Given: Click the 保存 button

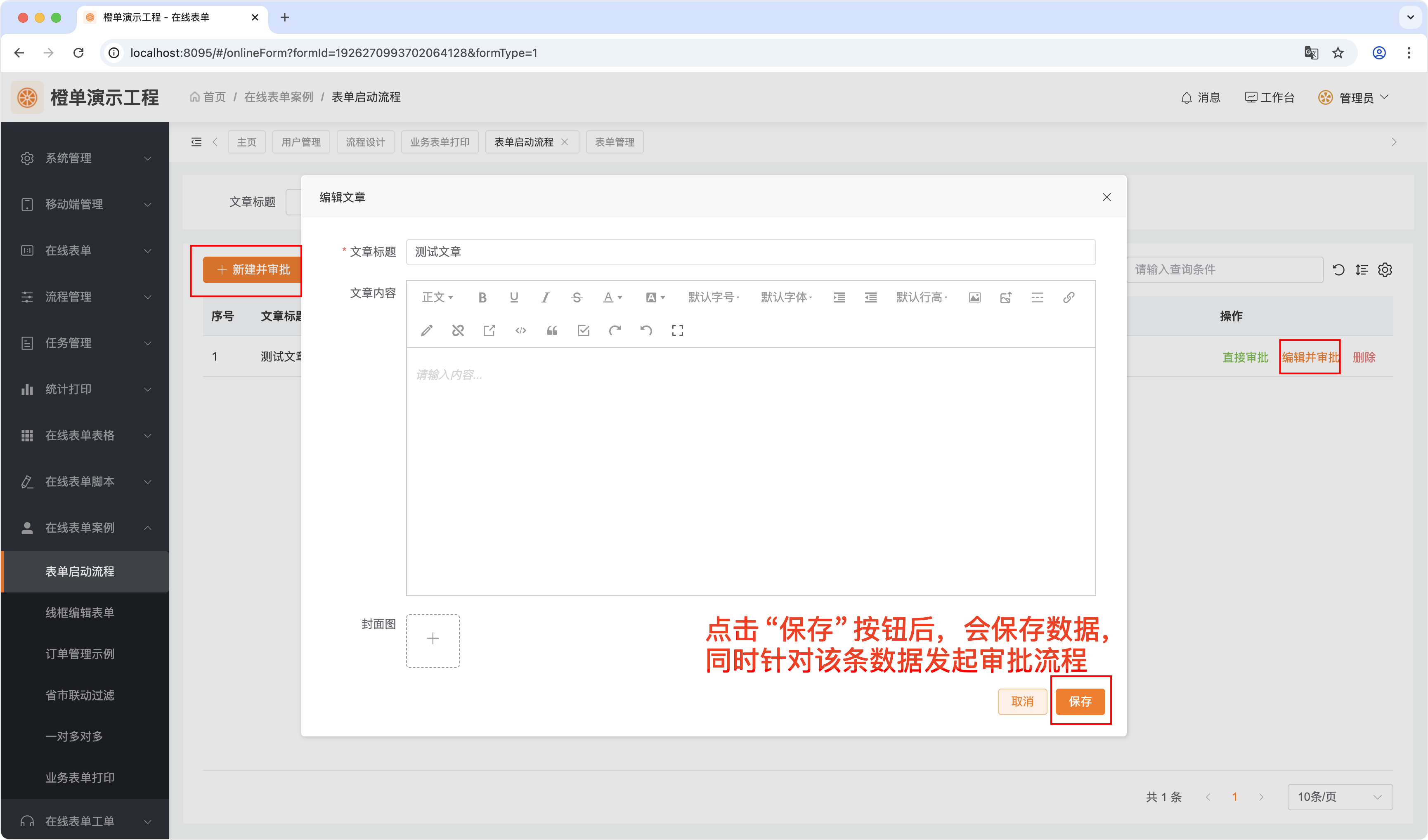Looking at the screenshot, I should click(1080, 701).
